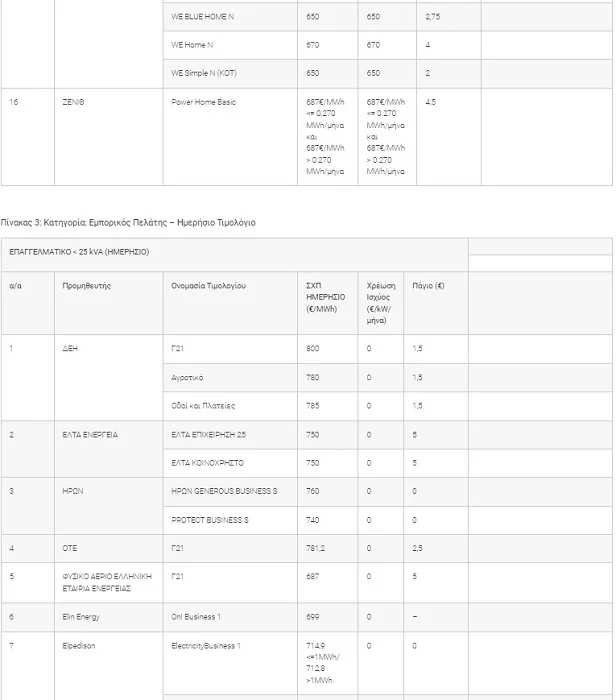Select the Ονομασία Τιμολογίου column header

(208, 286)
